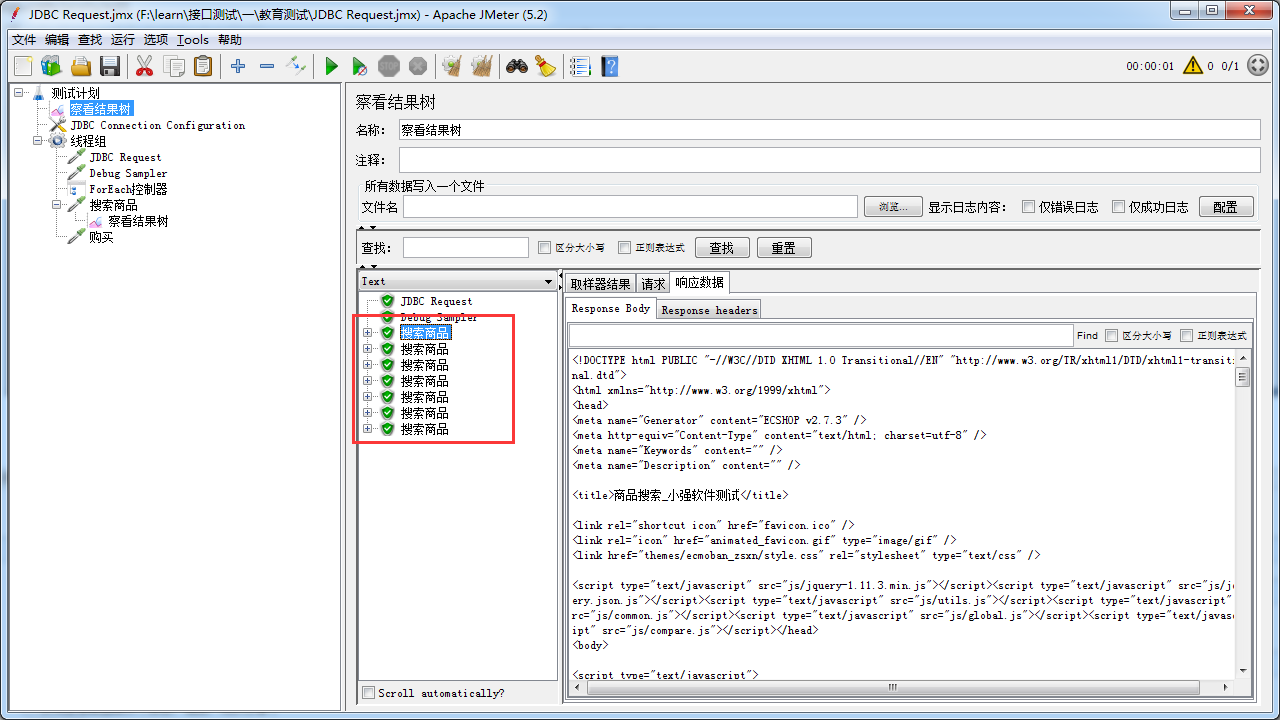Start the test with the green arrow
Image resolution: width=1280 pixels, height=720 pixels.
click(x=331, y=66)
